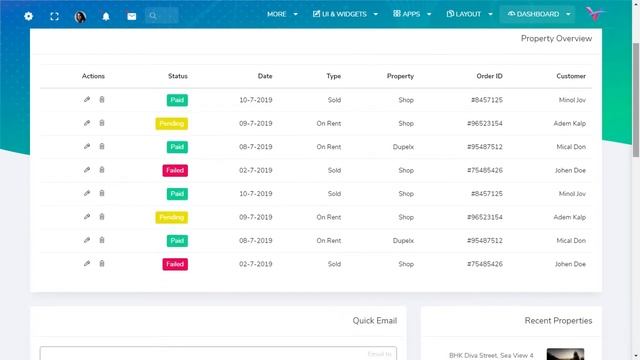Delete last Johen Doe failed order
Viewport: 640px width, 360px height.
click(x=102, y=264)
